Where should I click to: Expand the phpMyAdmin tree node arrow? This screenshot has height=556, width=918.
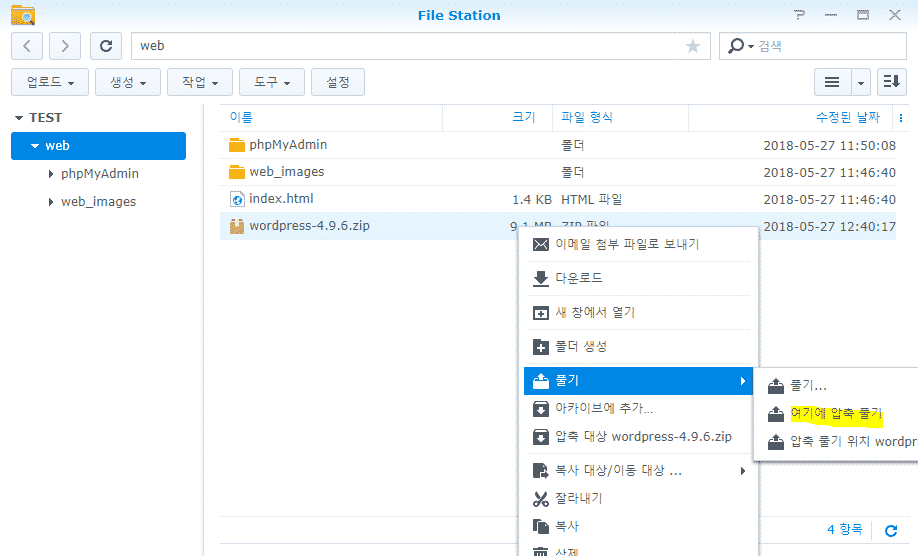[x=51, y=174]
